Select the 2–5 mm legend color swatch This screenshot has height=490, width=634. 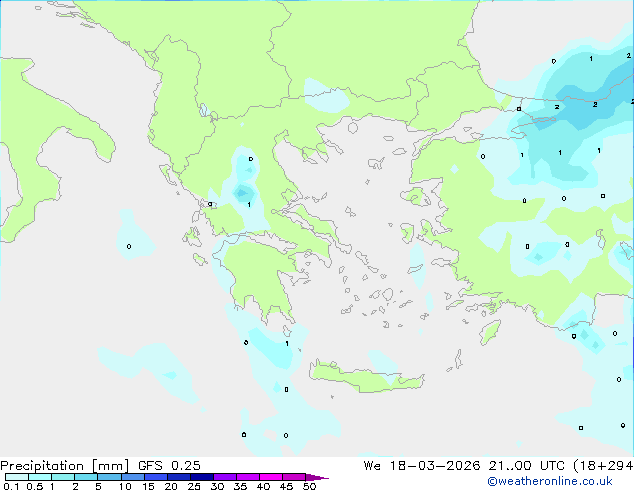86,477
